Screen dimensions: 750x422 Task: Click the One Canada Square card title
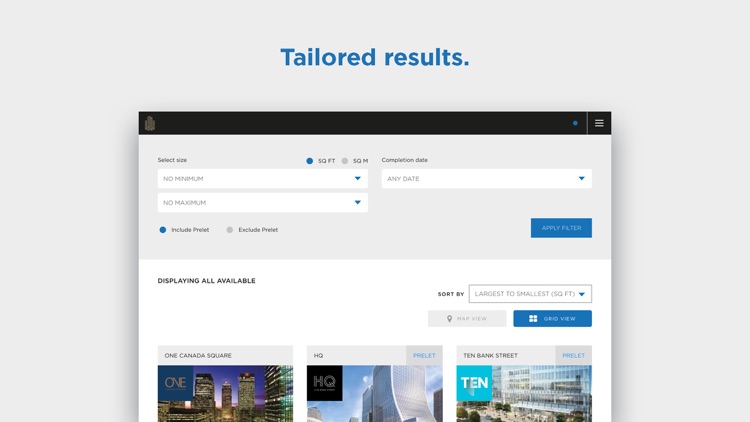(x=198, y=355)
